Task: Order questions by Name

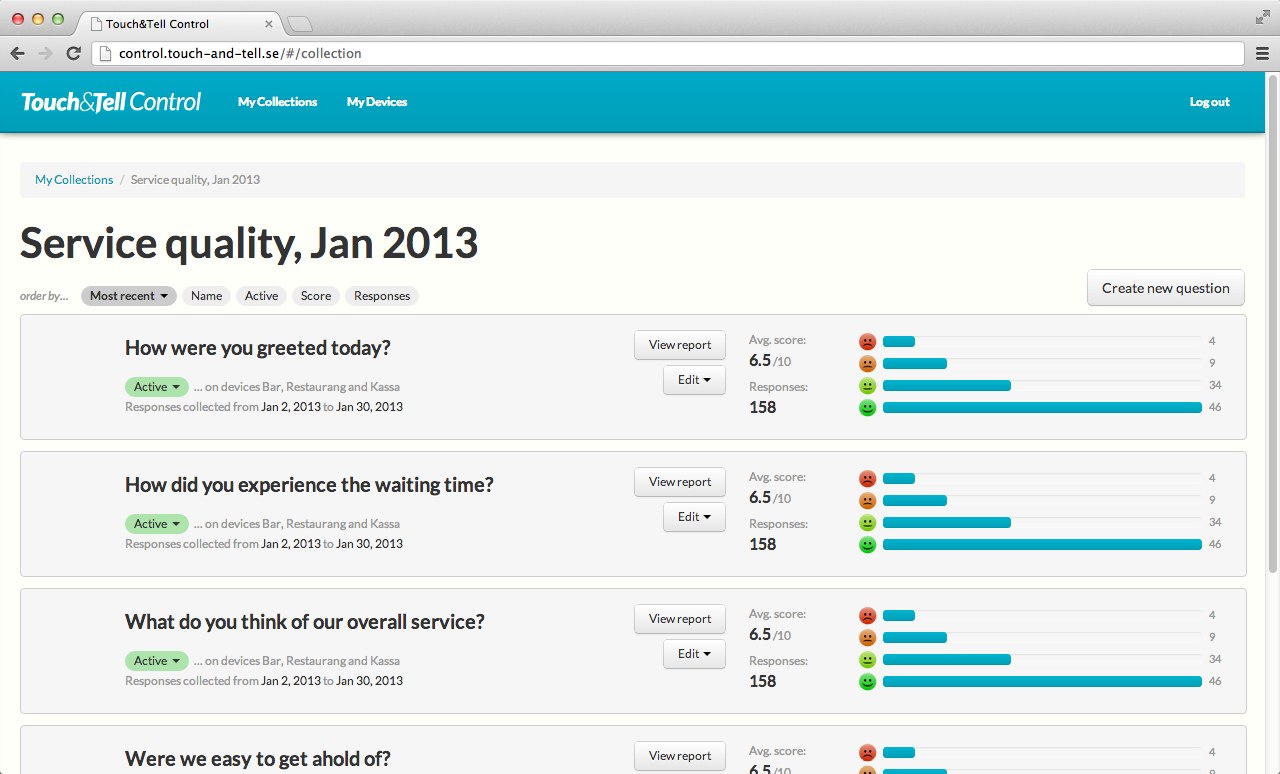Action: click(x=206, y=296)
